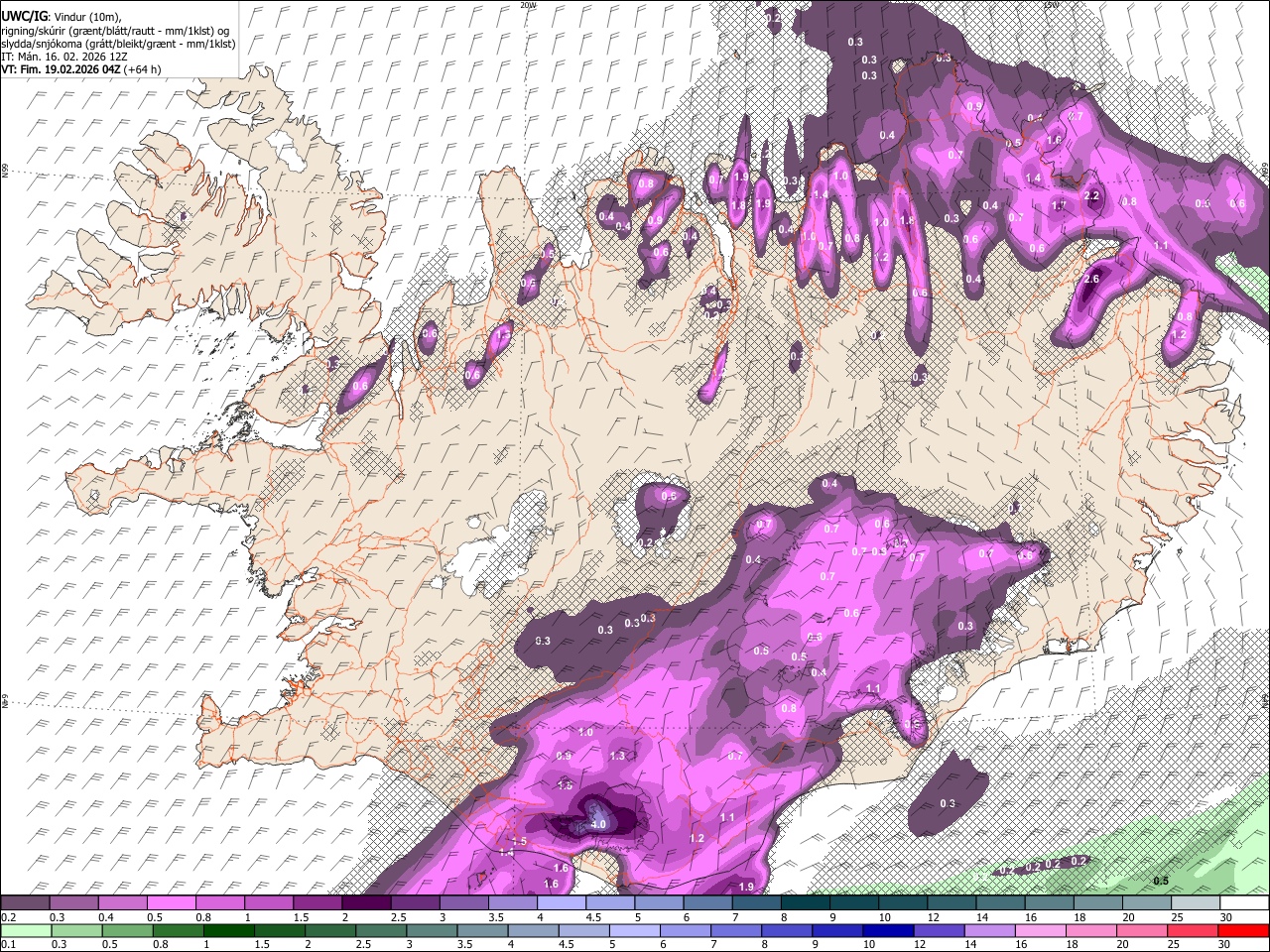Pick the top-row swatch between 6 and 7
Image resolution: width=1270 pixels, height=952 pixels.
[708, 902]
